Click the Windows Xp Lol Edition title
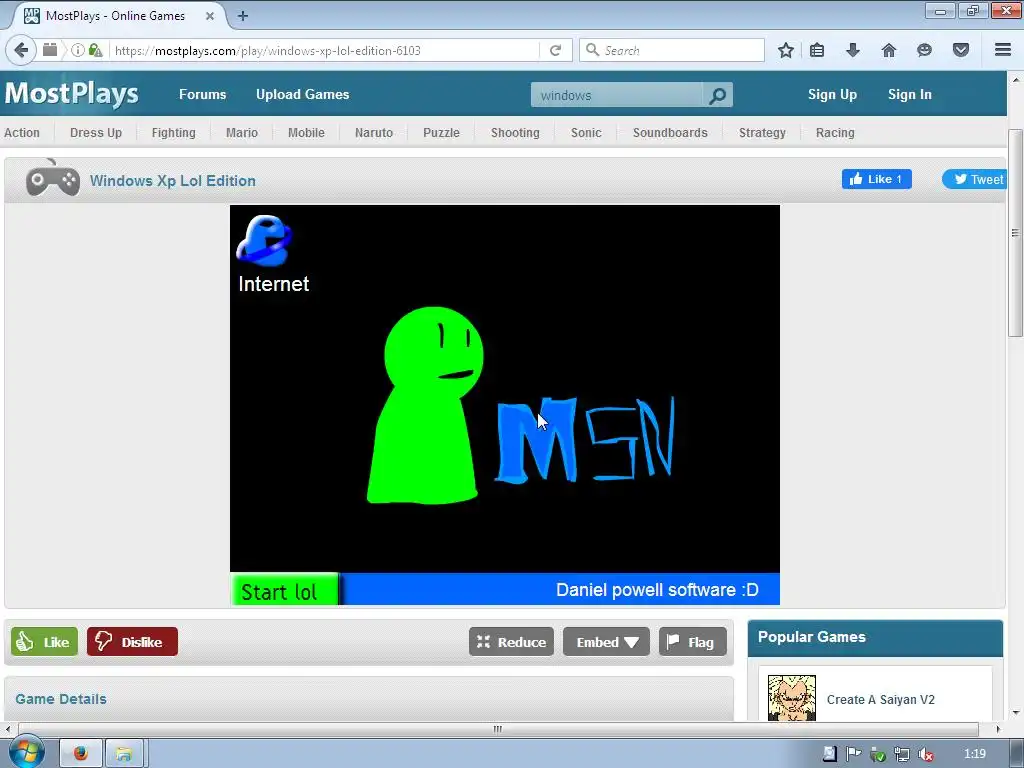This screenshot has width=1024, height=768. 172,181
